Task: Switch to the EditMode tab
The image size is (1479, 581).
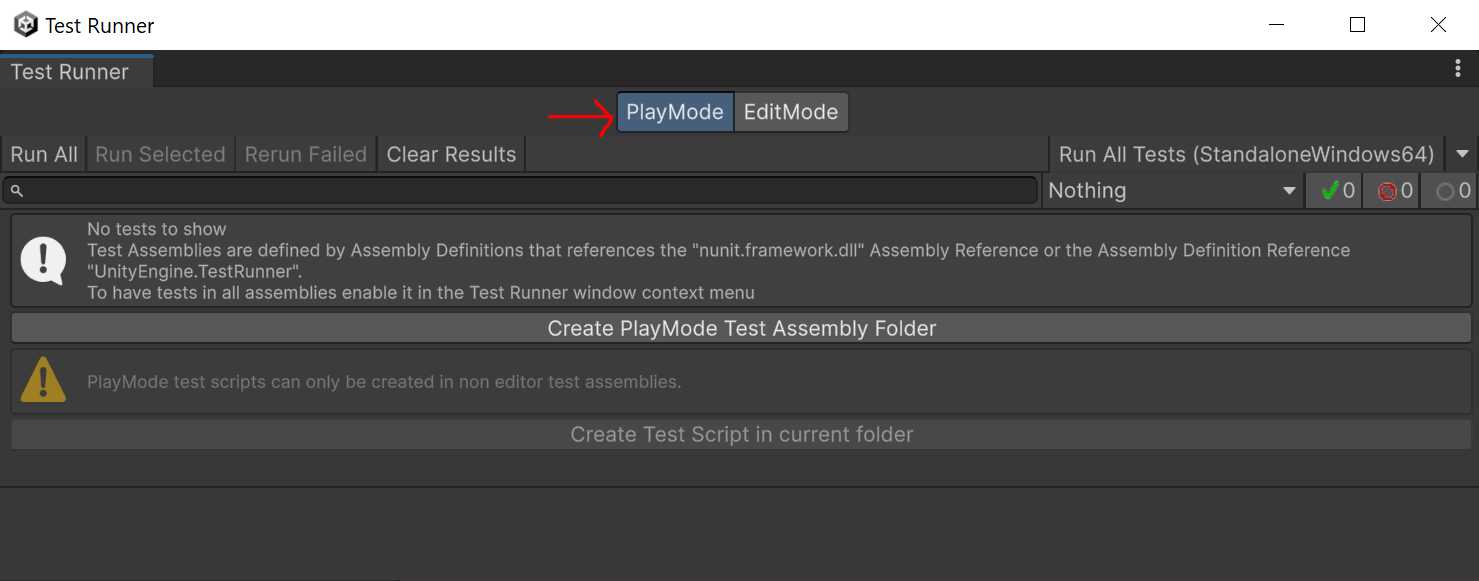Action: tap(791, 112)
